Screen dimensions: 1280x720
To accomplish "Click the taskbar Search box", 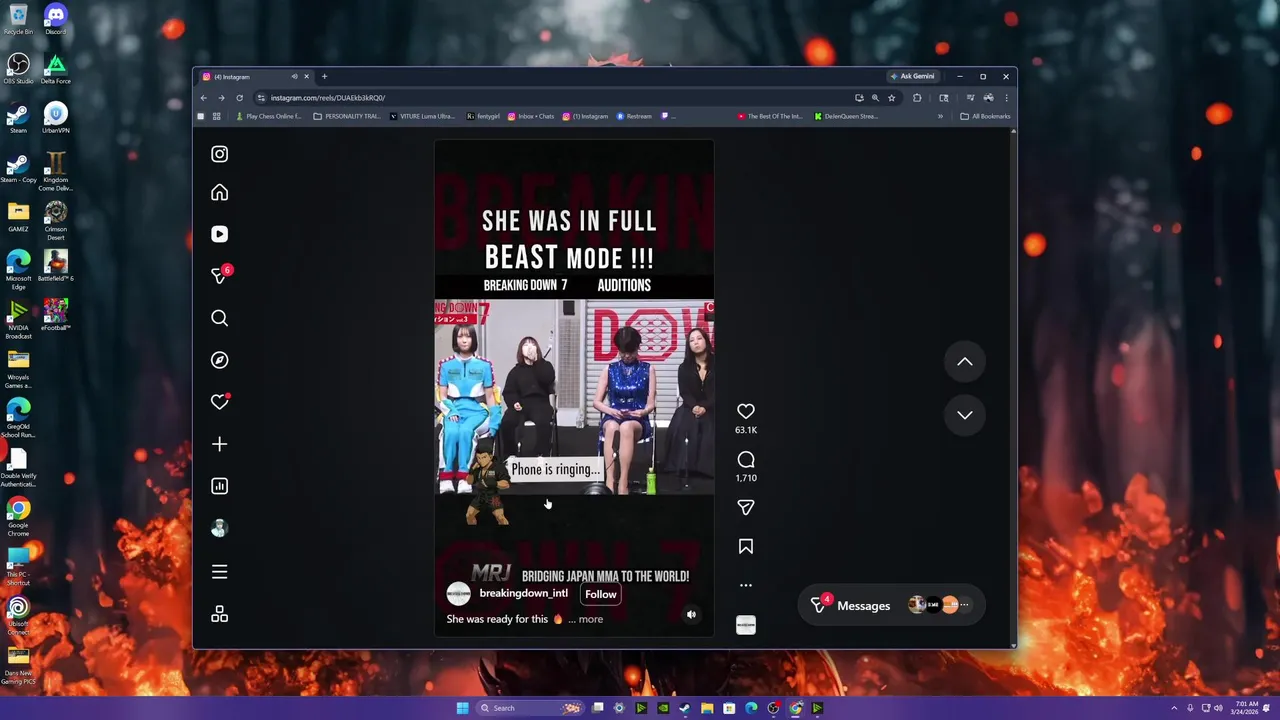I will [529, 708].
